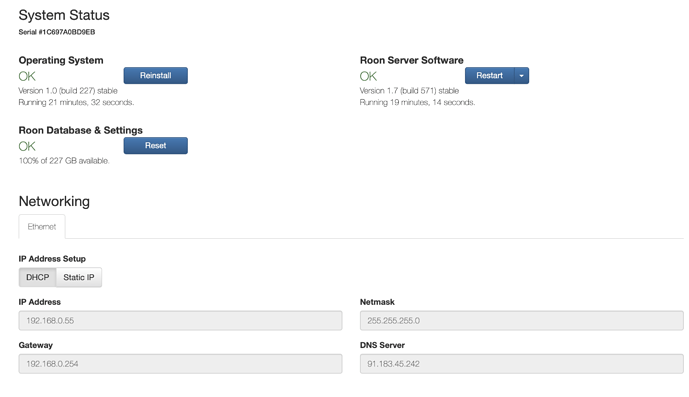Click 'Version 1.7 (build 571) stable' text
The image size is (689, 397).
(x=409, y=91)
